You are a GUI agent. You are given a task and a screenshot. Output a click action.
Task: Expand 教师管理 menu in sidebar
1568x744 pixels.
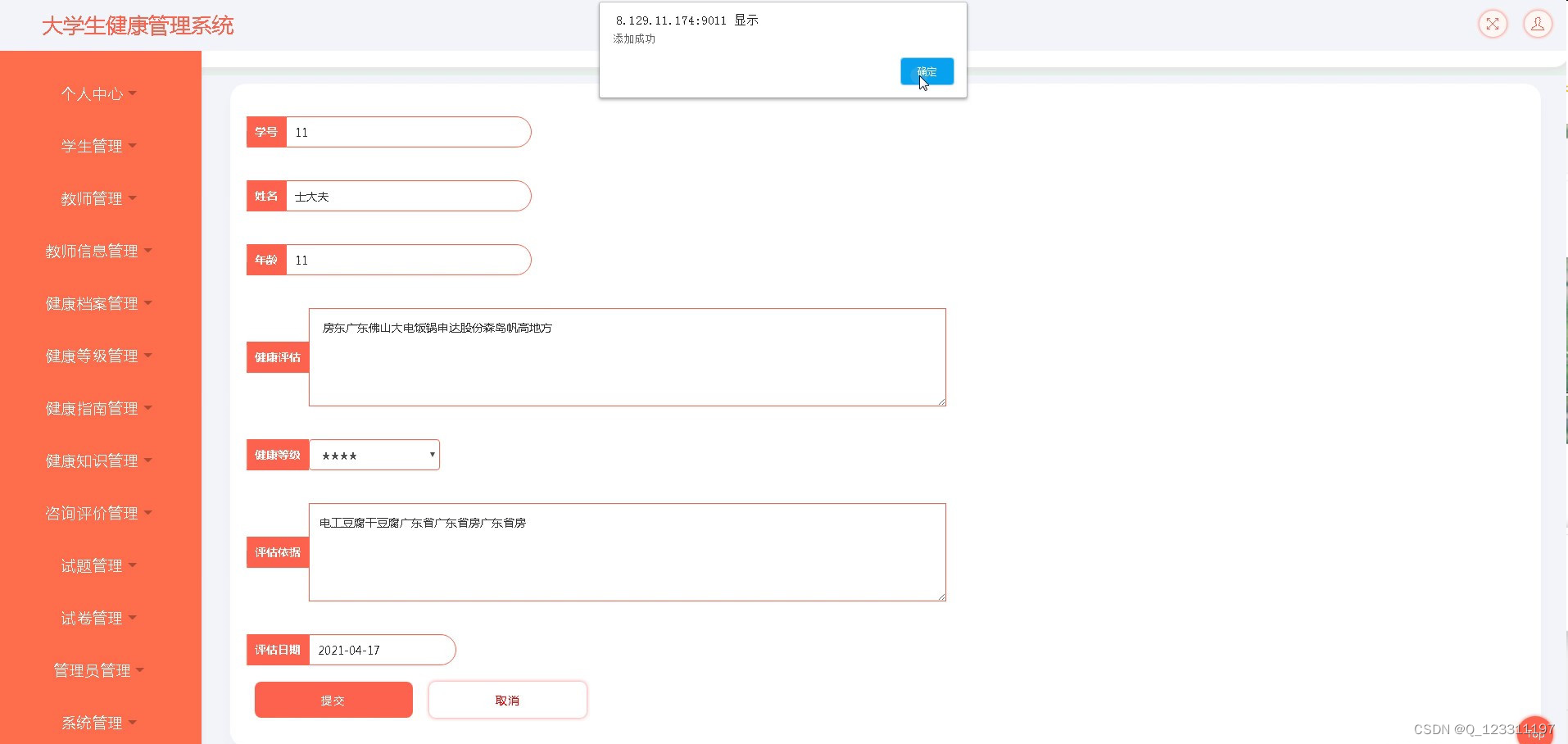[99, 199]
